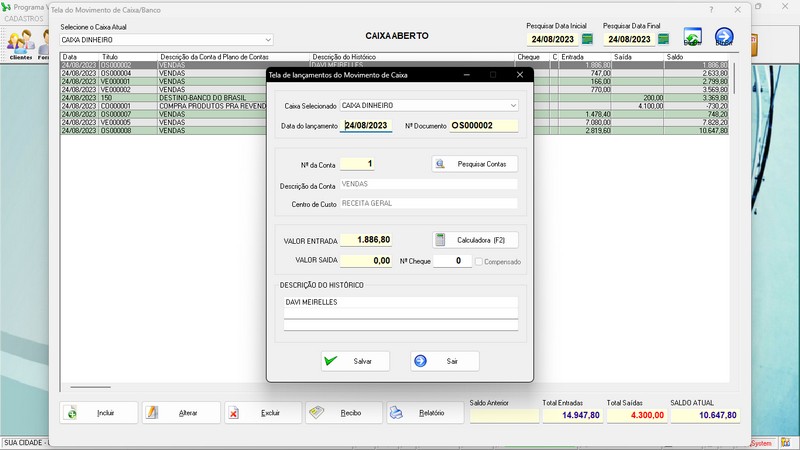Viewport: 800px width, 450px height.
Task: Click the receipt icon on Recibo
Action: (316, 412)
